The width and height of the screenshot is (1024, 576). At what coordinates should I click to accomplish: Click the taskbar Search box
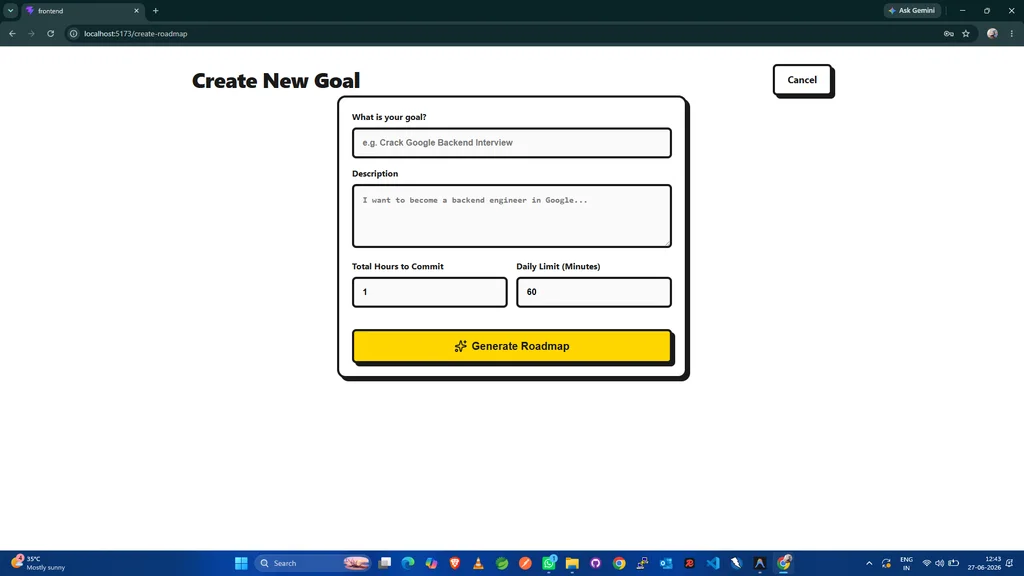click(313, 563)
